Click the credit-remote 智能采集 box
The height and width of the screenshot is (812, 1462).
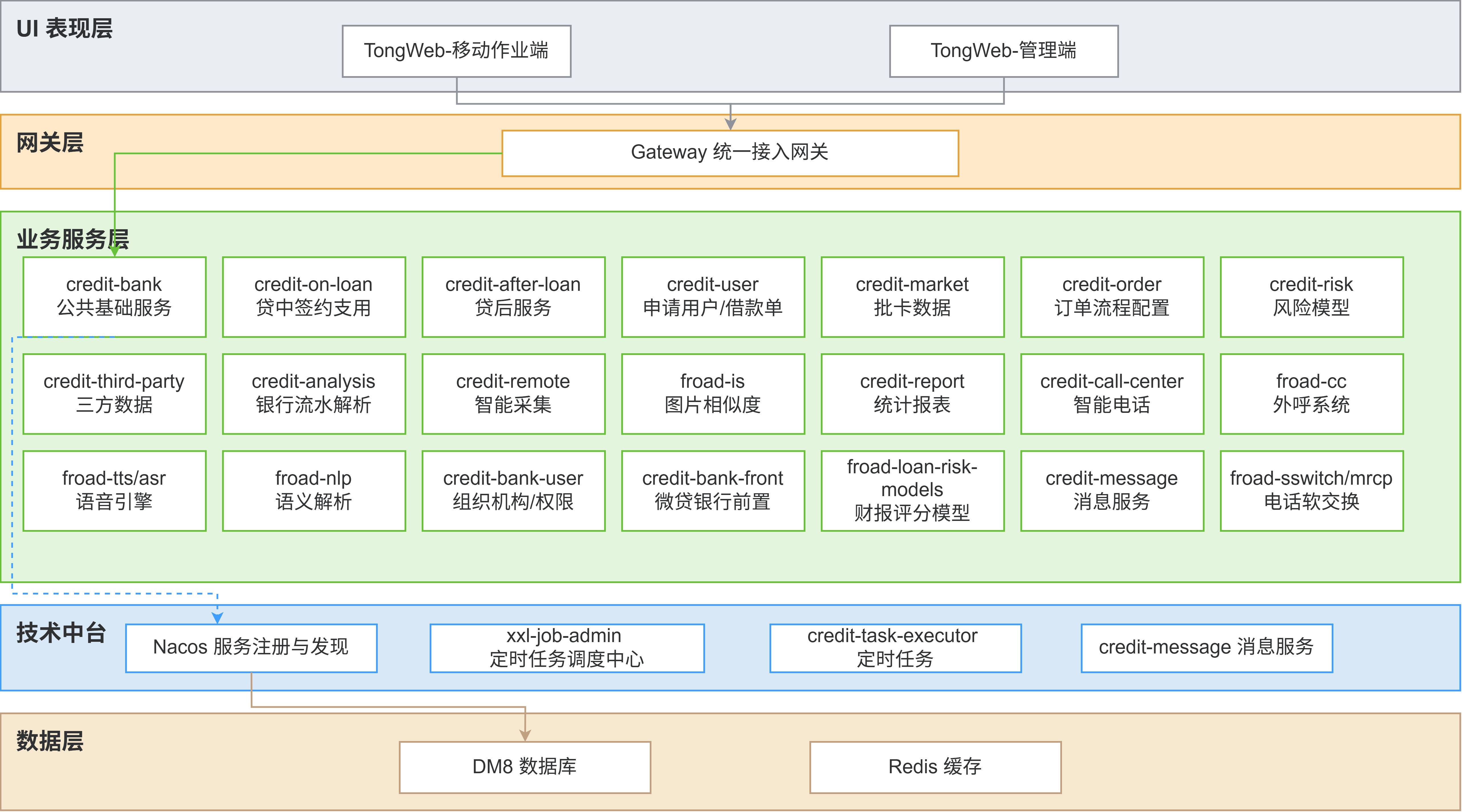pos(513,394)
